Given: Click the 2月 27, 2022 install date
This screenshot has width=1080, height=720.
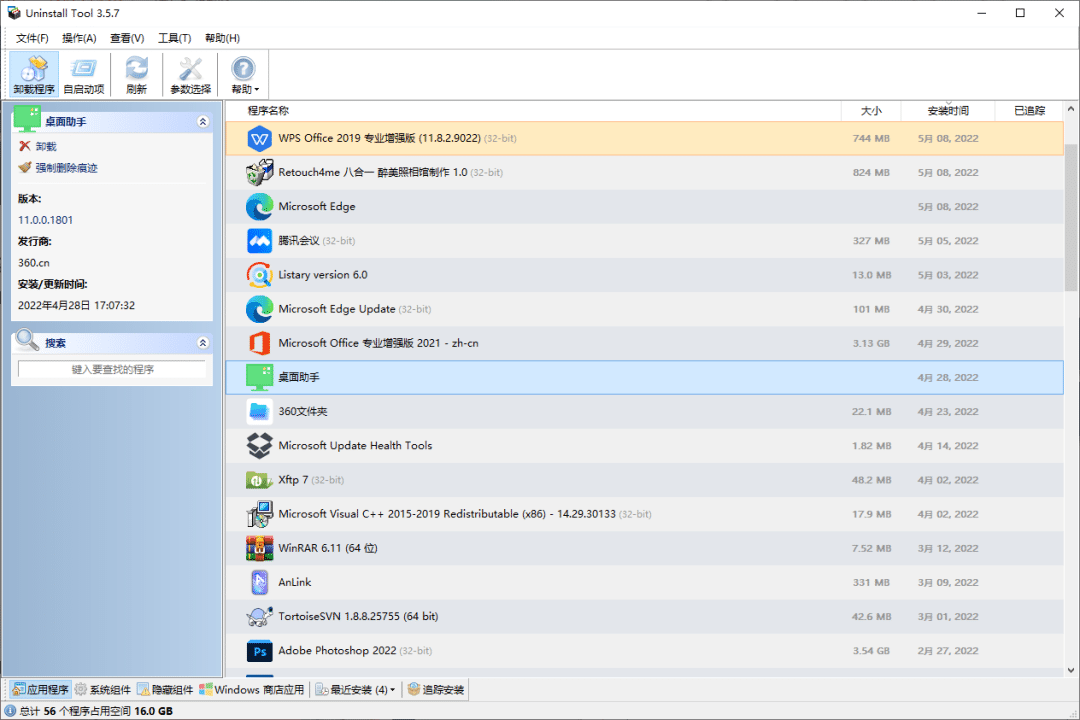Looking at the screenshot, I should [948, 650].
